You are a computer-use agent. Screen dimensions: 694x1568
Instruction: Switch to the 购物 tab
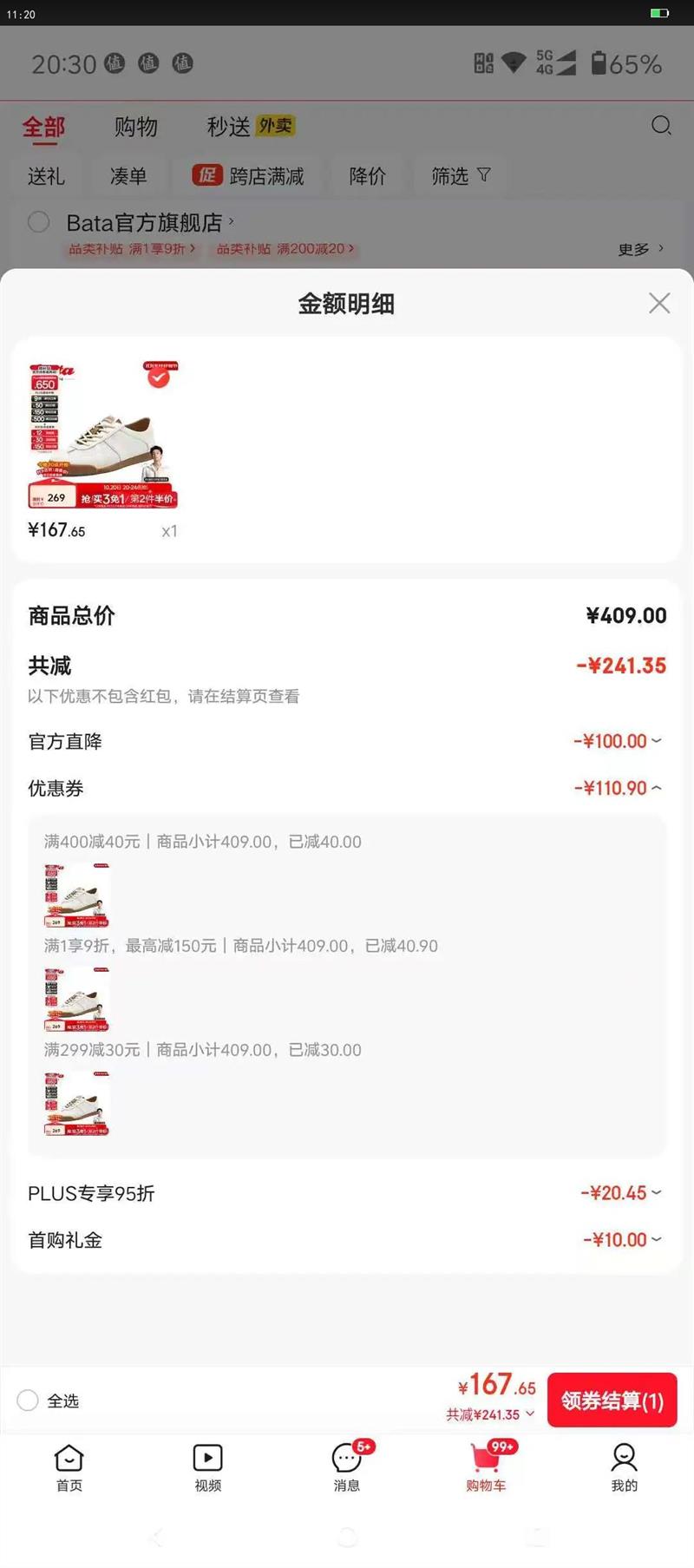[x=136, y=127]
